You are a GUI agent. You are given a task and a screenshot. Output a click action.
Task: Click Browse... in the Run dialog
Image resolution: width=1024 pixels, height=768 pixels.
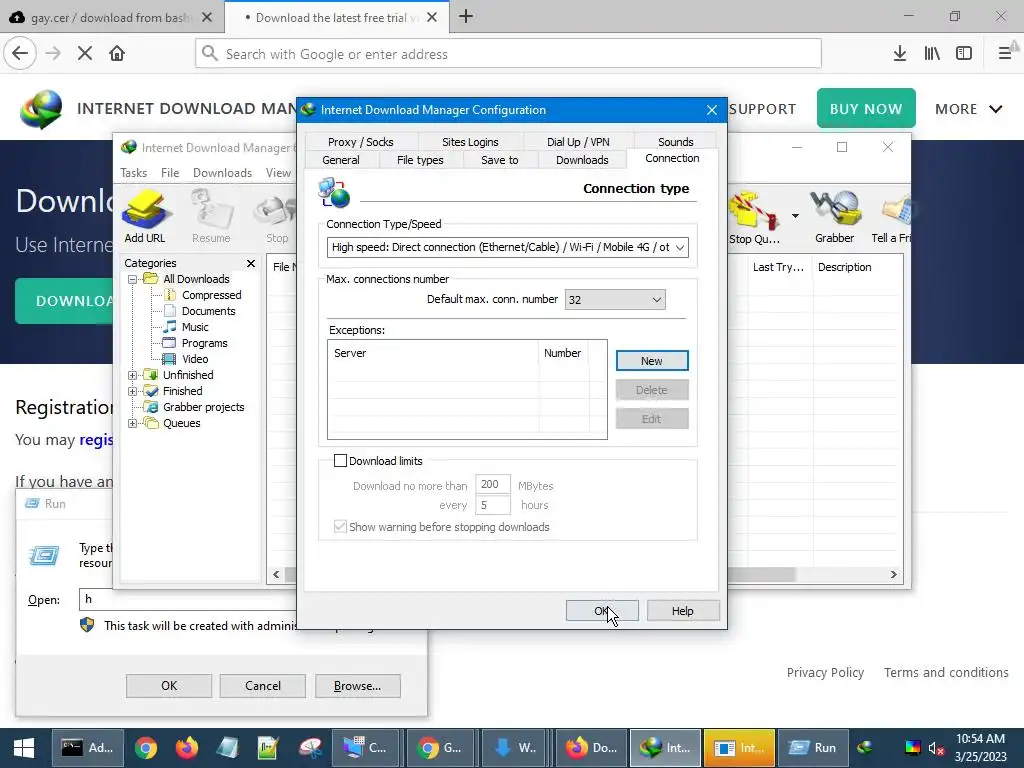(x=357, y=686)
